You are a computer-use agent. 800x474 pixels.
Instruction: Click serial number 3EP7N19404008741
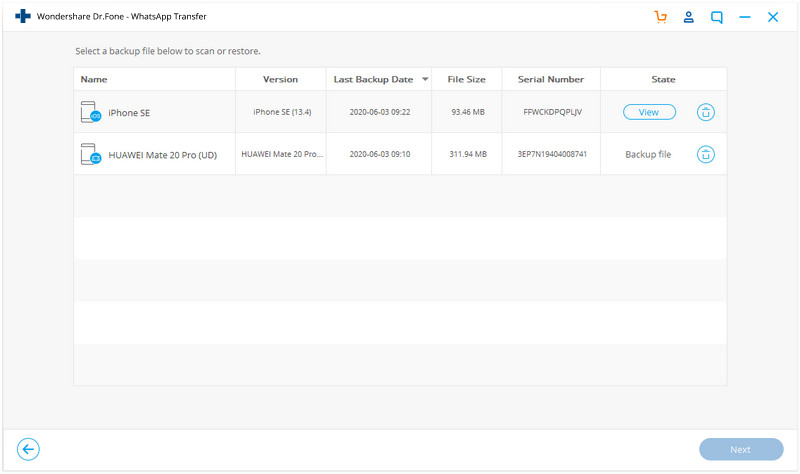point(552,154)
